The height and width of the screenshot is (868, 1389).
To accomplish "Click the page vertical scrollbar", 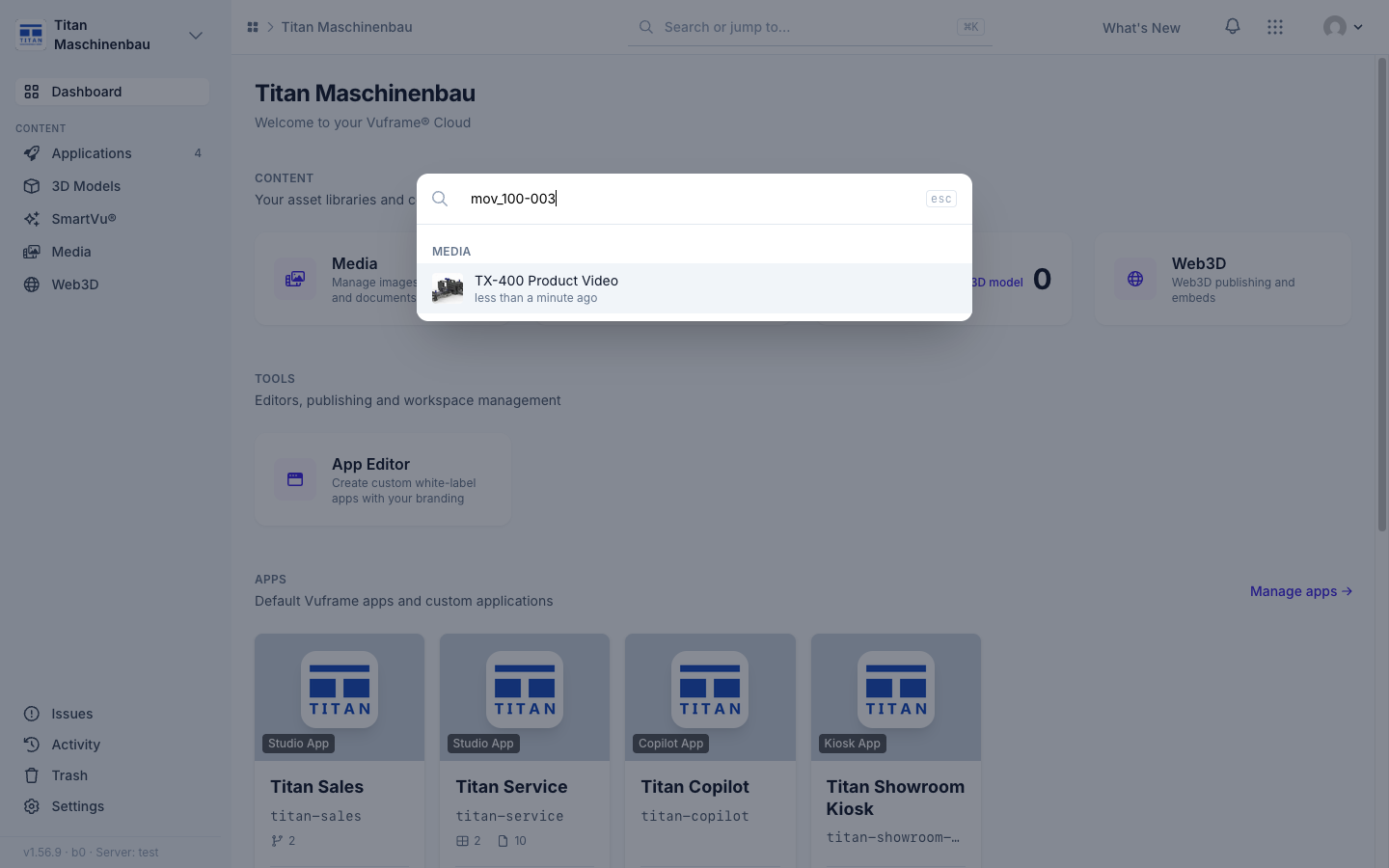I will click(x=1381, y=294).
